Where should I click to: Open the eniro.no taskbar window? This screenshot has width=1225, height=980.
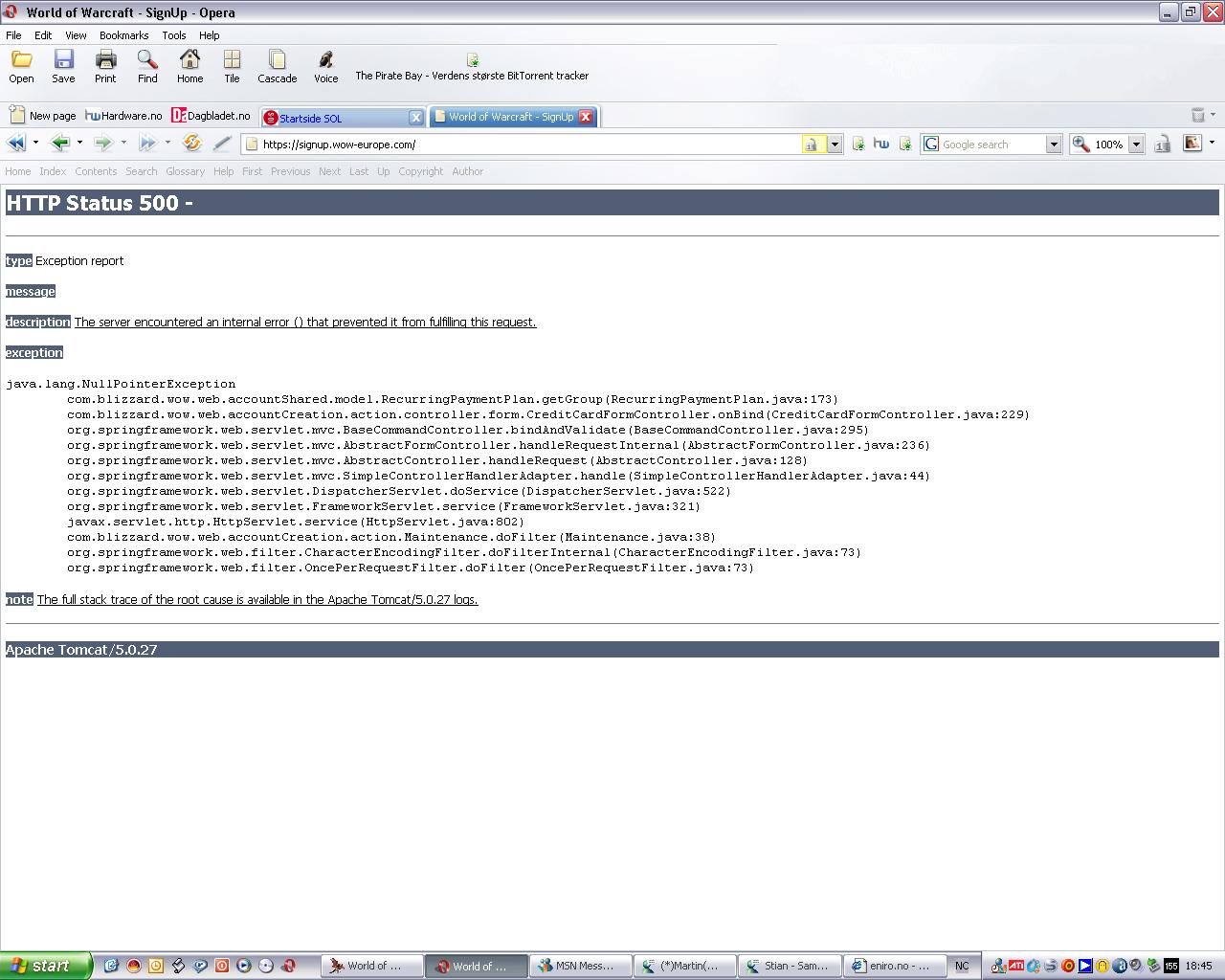896,966
